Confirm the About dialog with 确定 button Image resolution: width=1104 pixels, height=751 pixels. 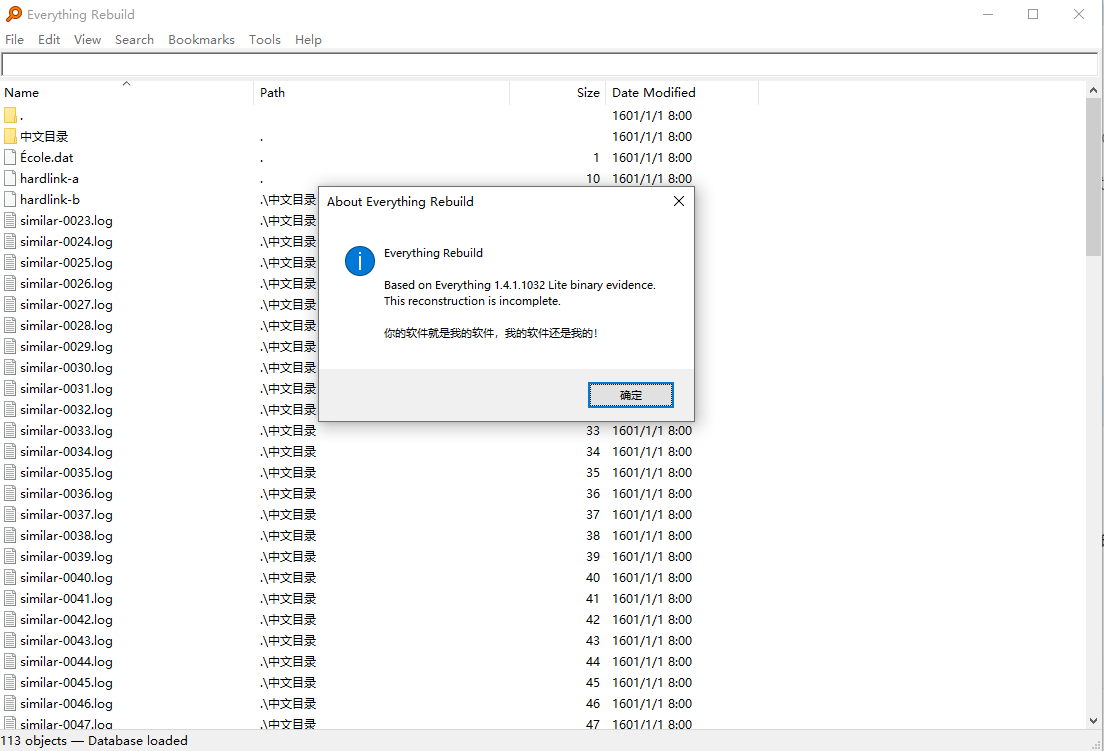click(x=631, y=395)
